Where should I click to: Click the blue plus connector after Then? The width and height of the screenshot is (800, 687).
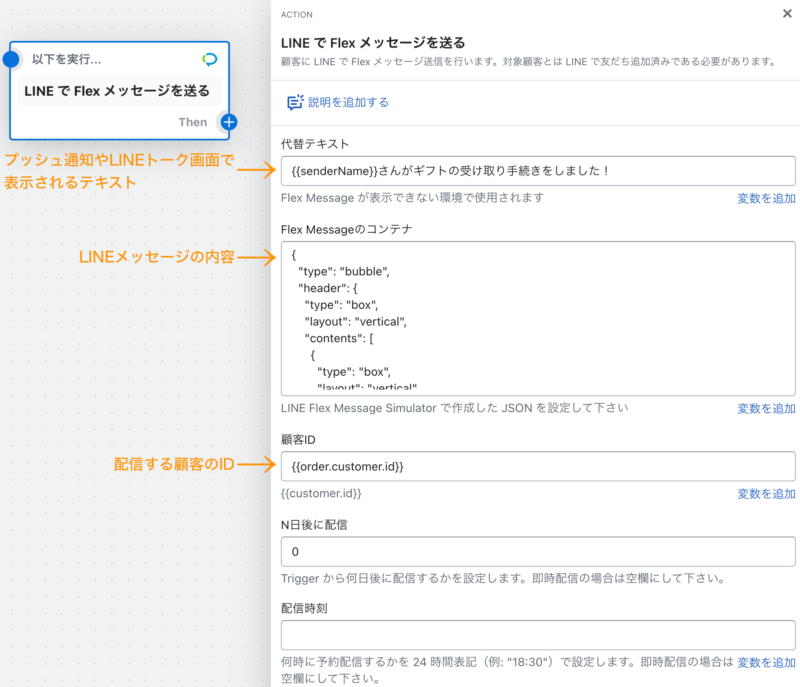(229, 122)
